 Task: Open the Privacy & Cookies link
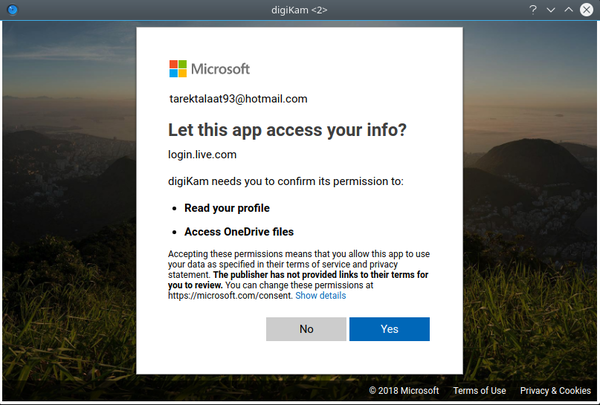pos(555,391)
